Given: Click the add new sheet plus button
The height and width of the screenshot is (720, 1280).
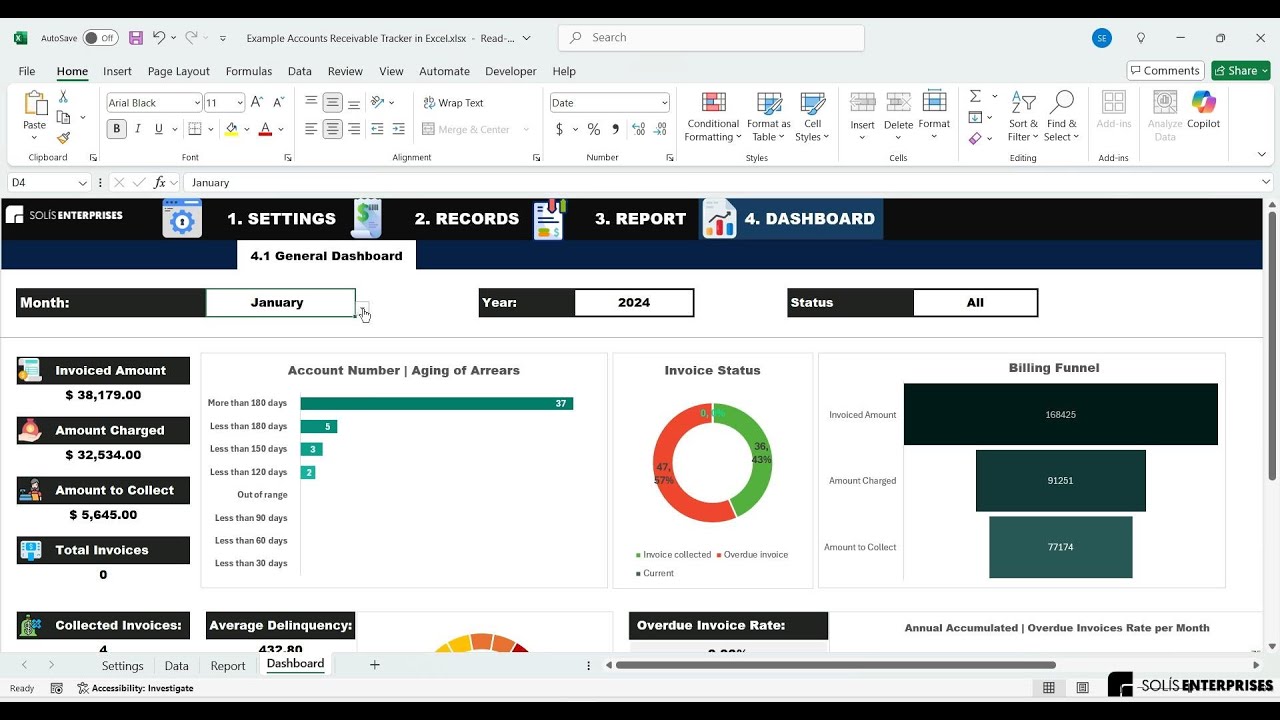Looking at the screenshot, I should (375, 665).
